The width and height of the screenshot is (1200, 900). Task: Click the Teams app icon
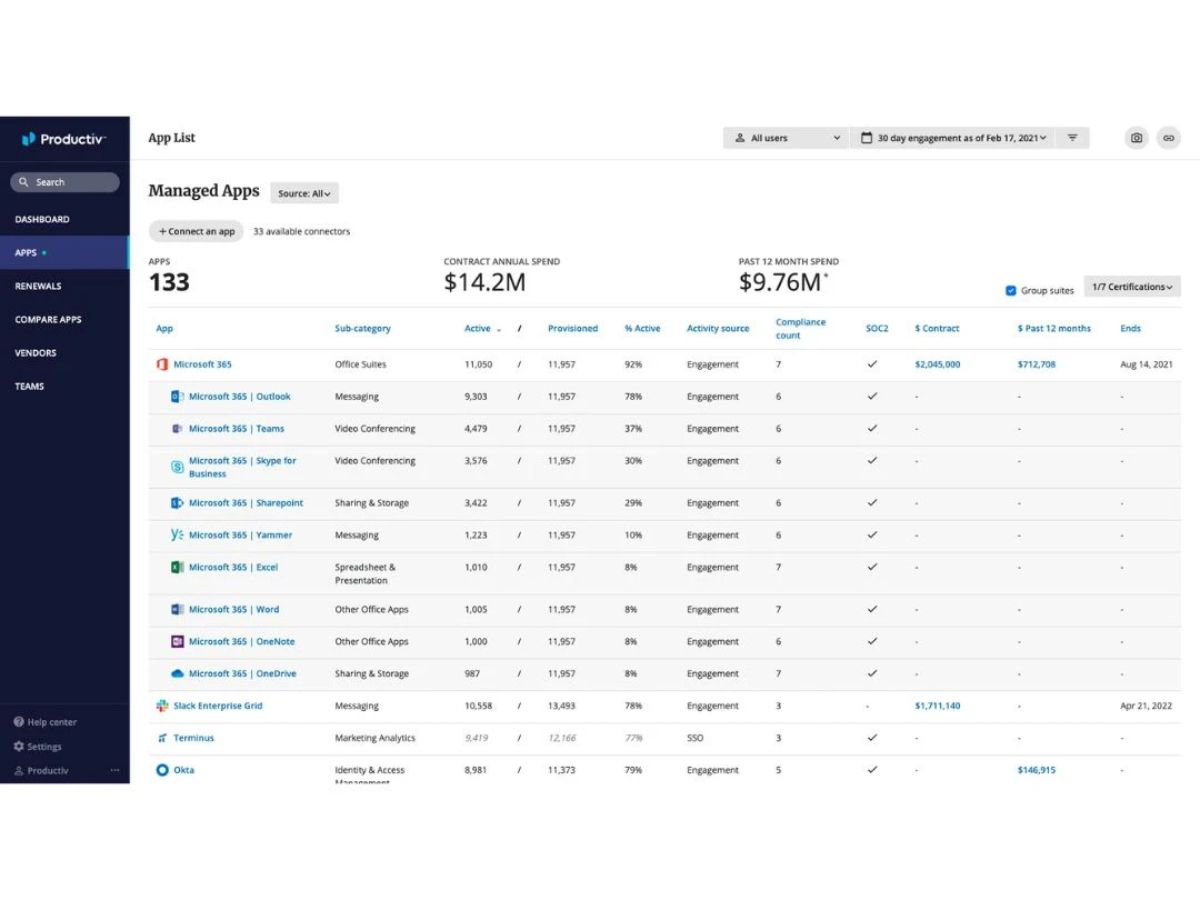pyautogui.click(x=177, y=429)
